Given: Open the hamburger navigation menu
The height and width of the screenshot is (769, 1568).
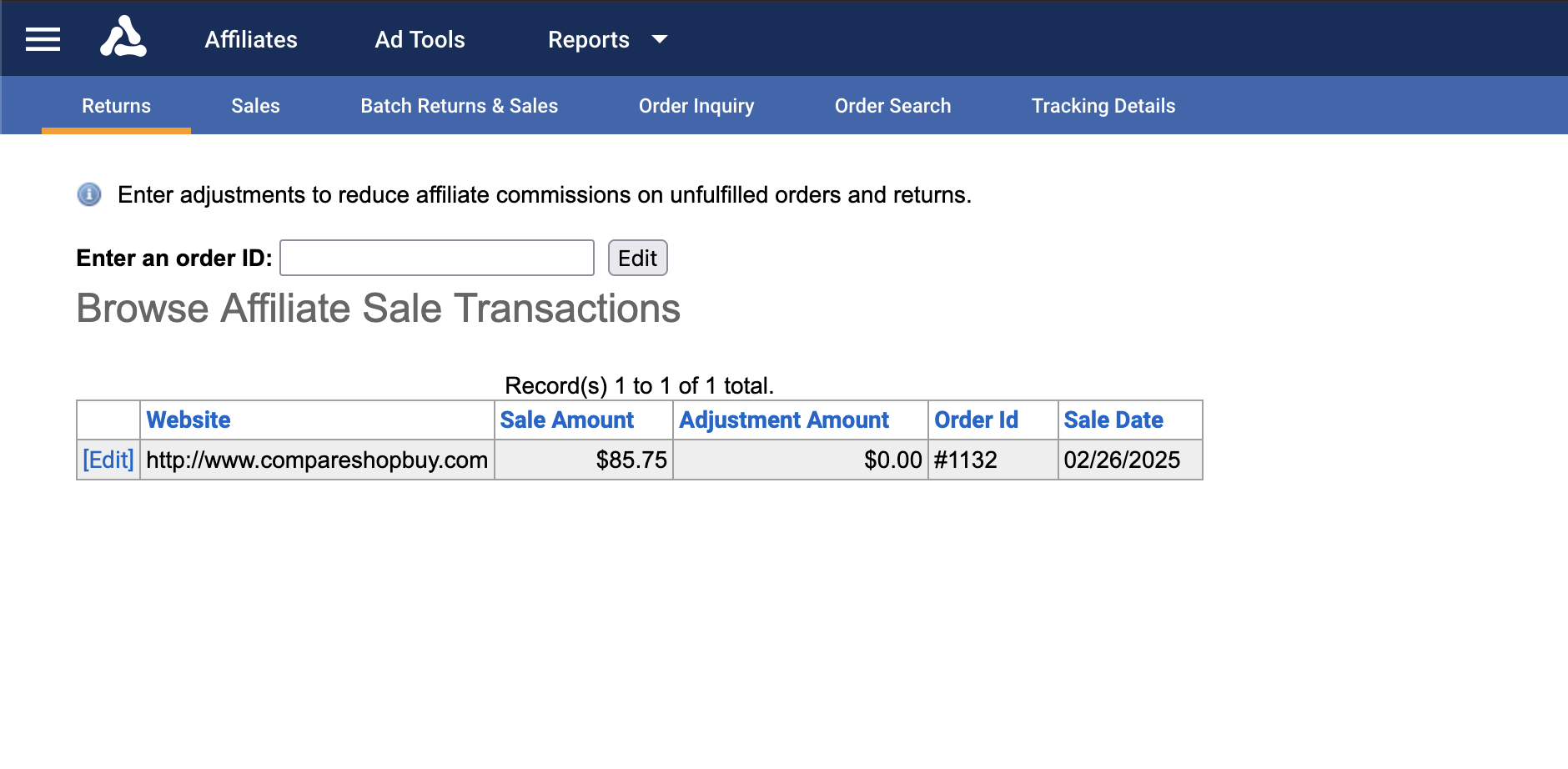Looking at the screenshot, I should pos(43,39).
